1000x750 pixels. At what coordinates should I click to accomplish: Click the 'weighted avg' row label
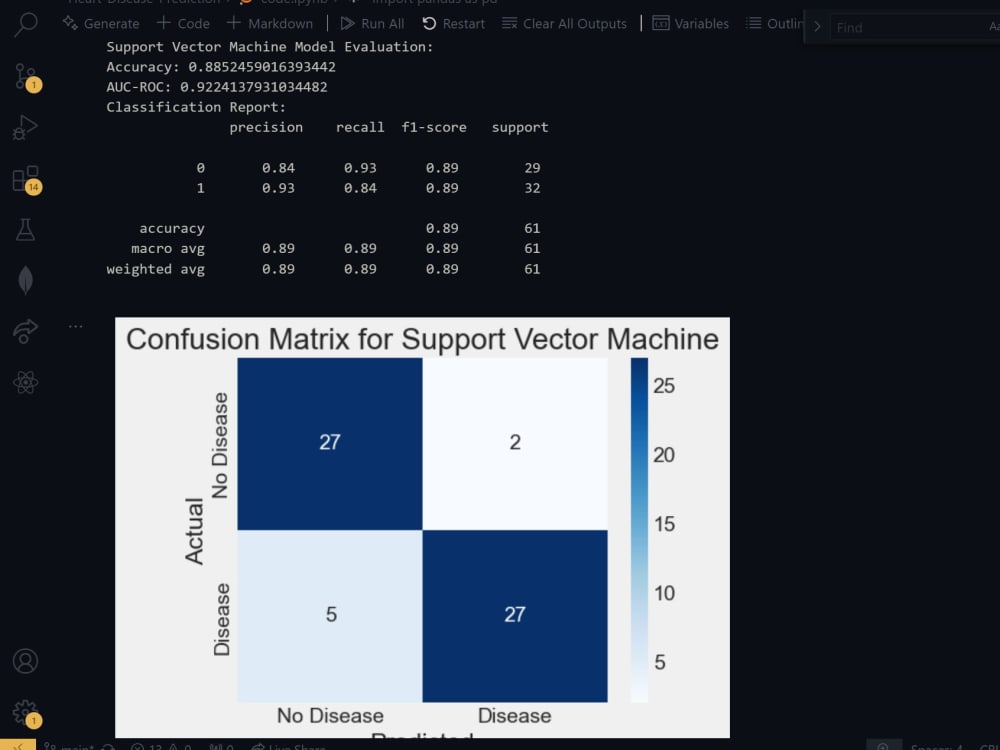tap(156, 269)
